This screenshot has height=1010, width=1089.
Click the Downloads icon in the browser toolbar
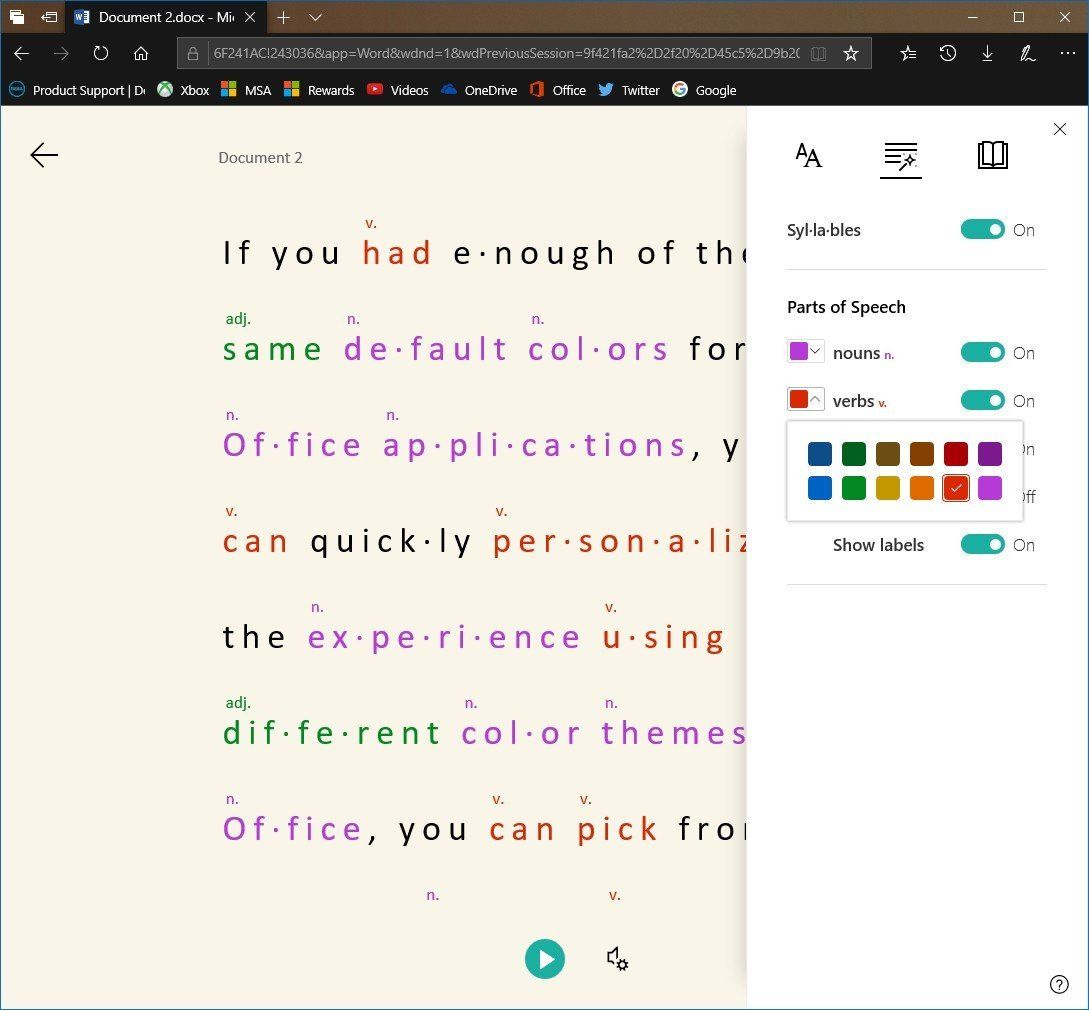tap(988, 53)
